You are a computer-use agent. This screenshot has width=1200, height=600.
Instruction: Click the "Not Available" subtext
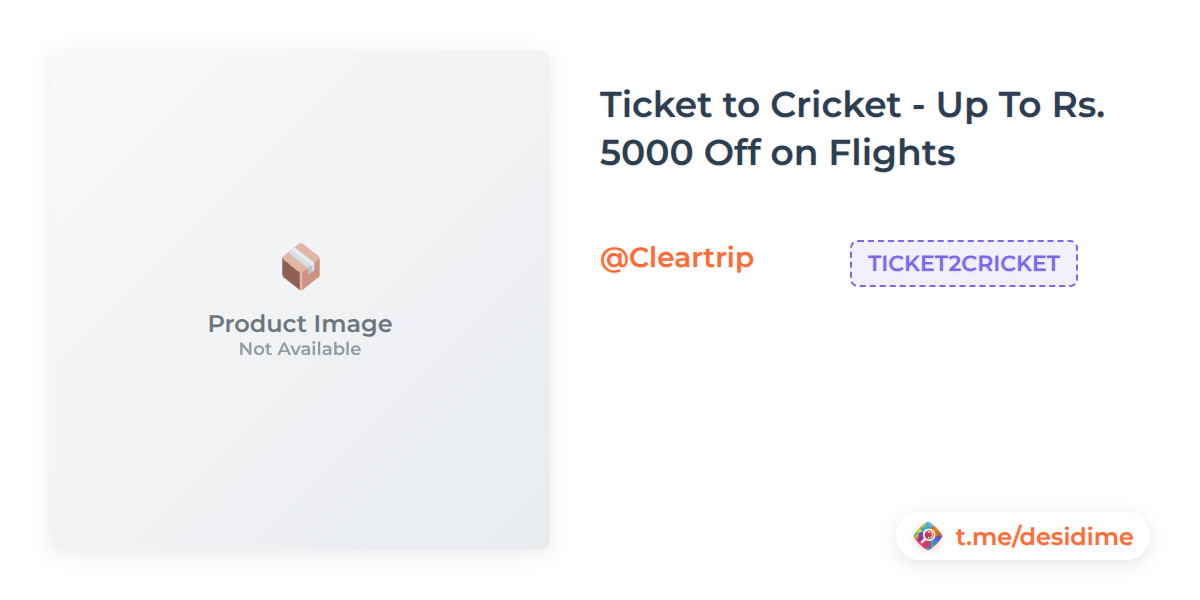[300, 349]
